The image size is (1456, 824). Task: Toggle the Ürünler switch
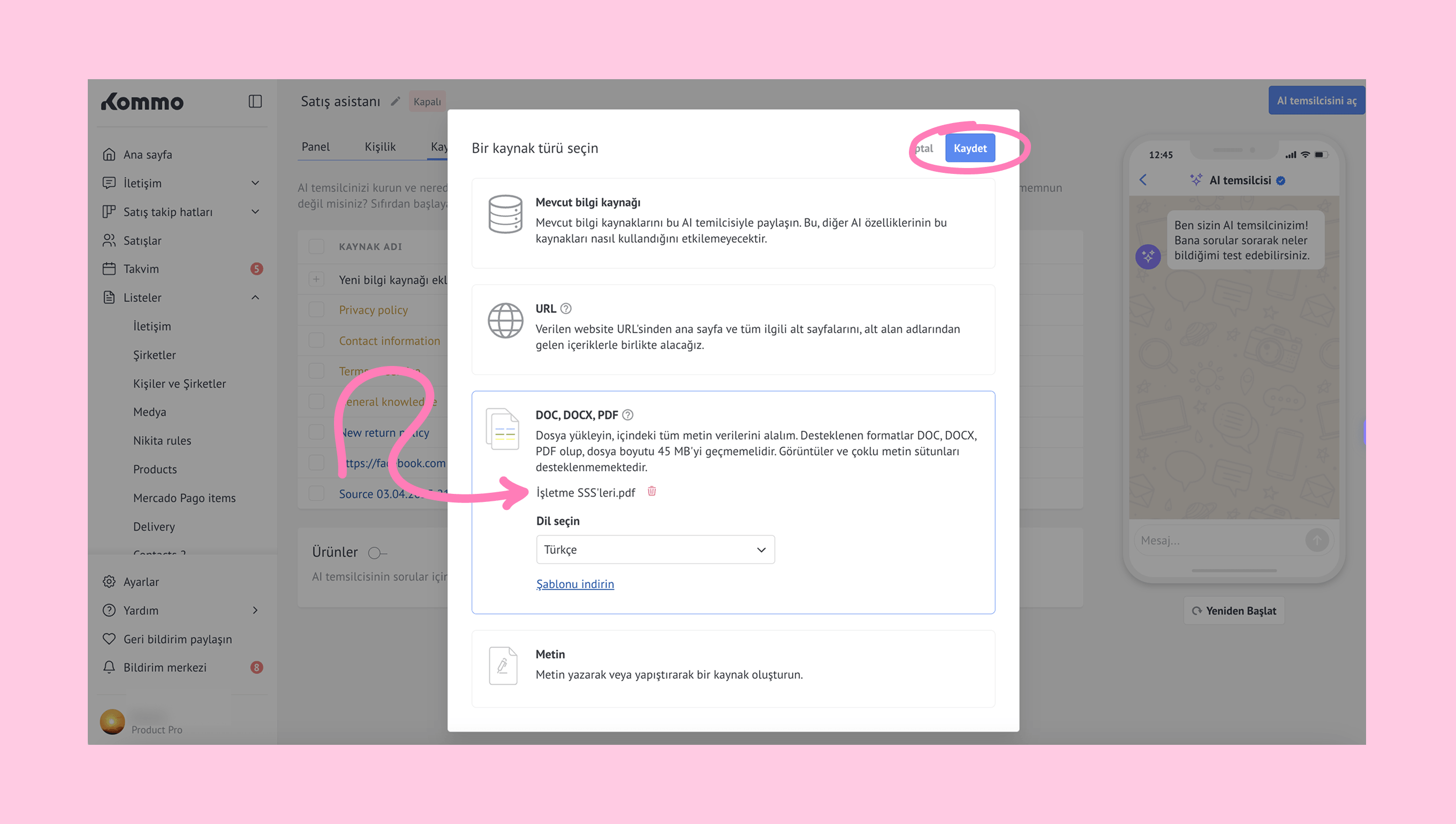(376, 552)
